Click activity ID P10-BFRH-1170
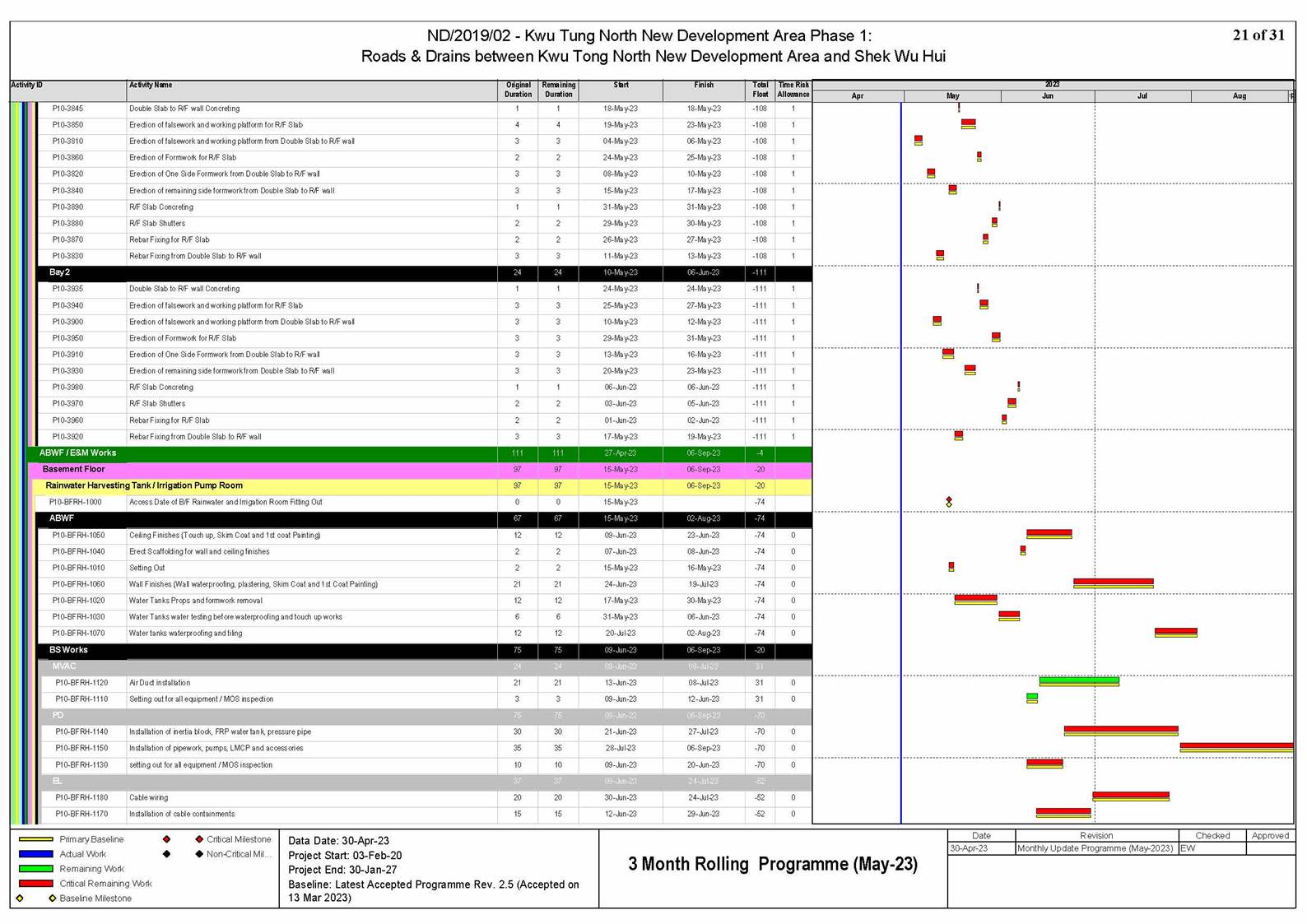The width and height of the screenshot is (1307, 924). coord(81,815)
